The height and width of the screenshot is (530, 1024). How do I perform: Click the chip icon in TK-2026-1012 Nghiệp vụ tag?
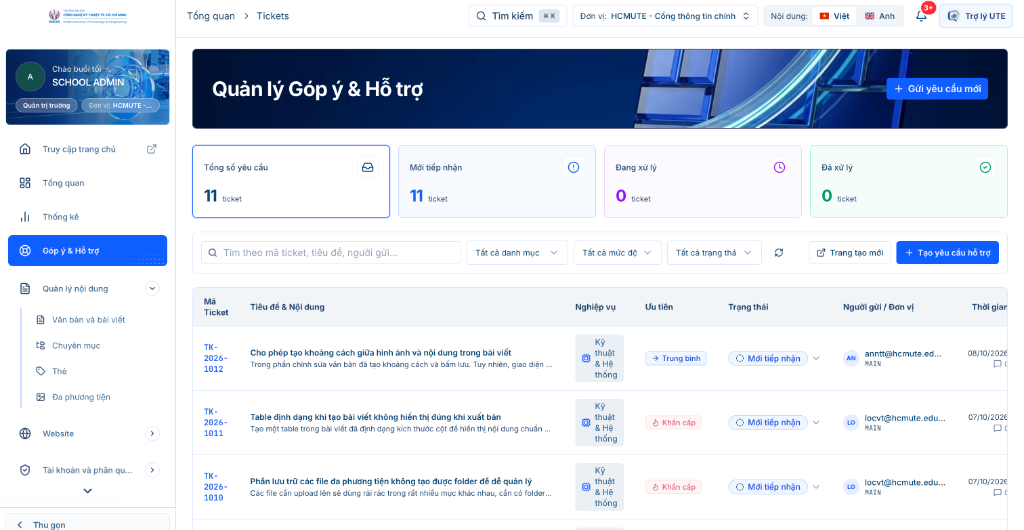[586, 358]
